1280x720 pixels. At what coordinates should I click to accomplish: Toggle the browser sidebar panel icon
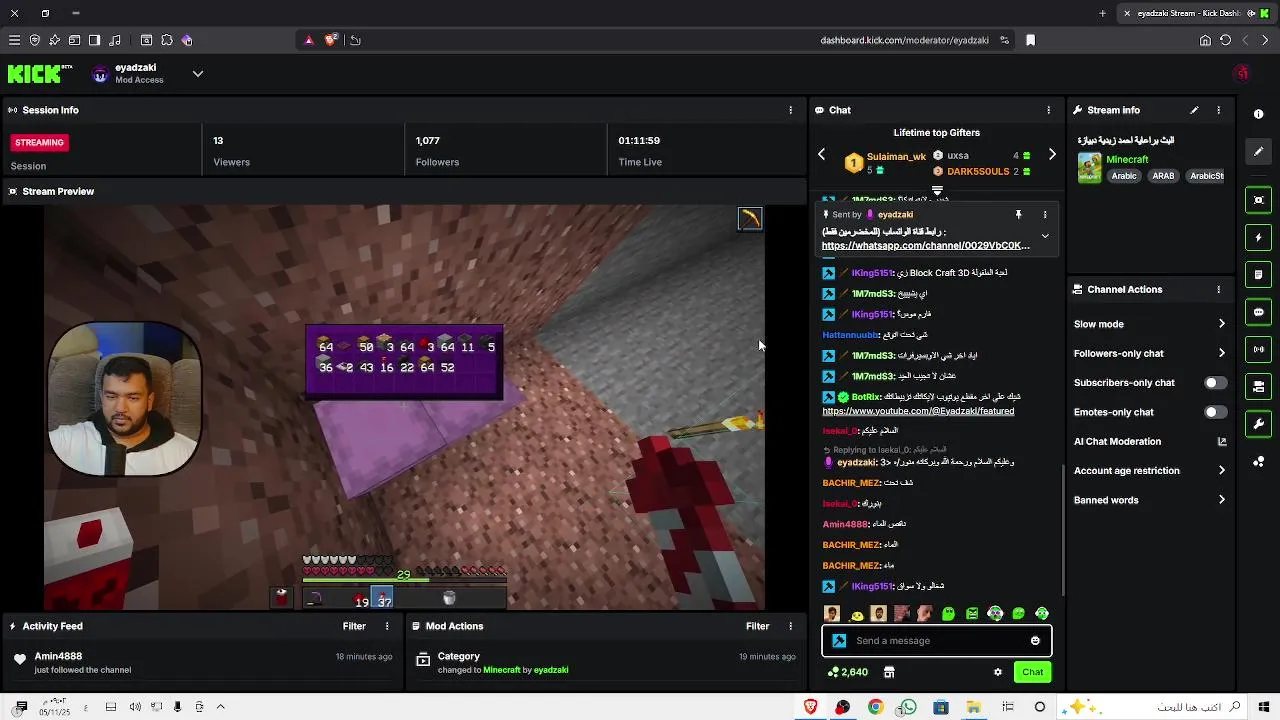pos(94,40)
